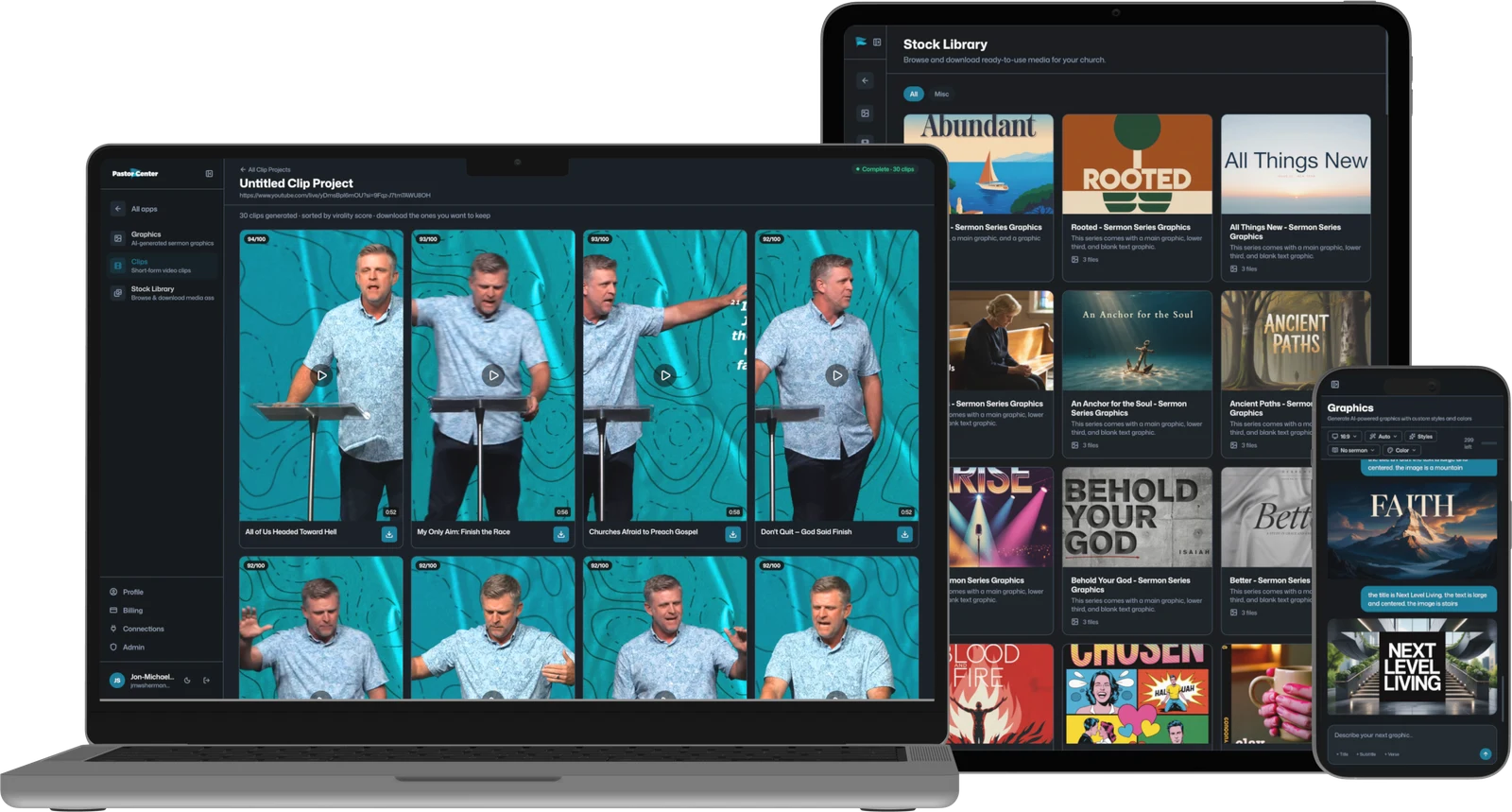Viewport: 1512px width, 812px height.
Task: Click the Pastor Center flag logo on tablet
Action: pyautogui.click(x=861, y=42)
